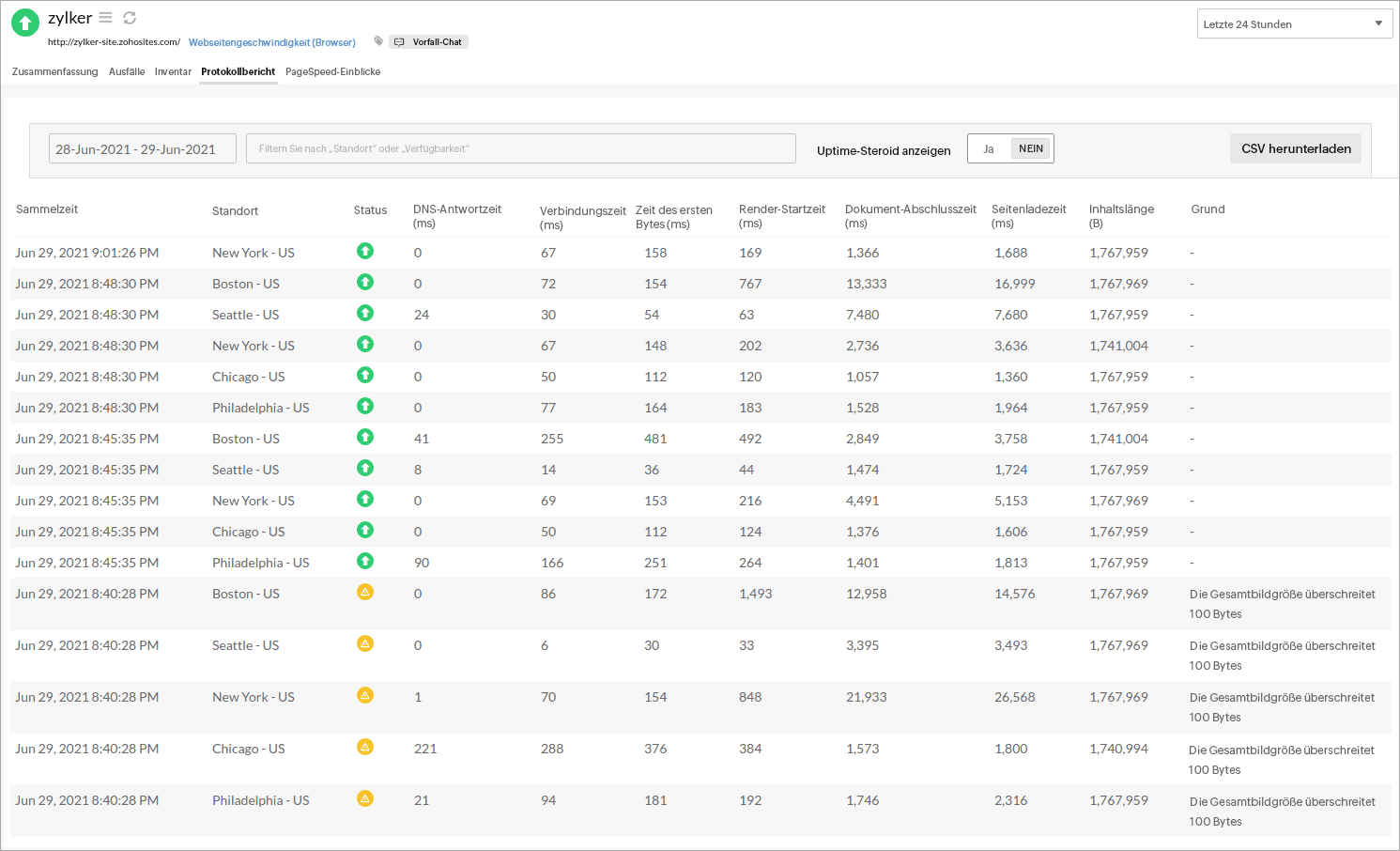Click the Status column header
The image size is (1400, 851).
370,210
